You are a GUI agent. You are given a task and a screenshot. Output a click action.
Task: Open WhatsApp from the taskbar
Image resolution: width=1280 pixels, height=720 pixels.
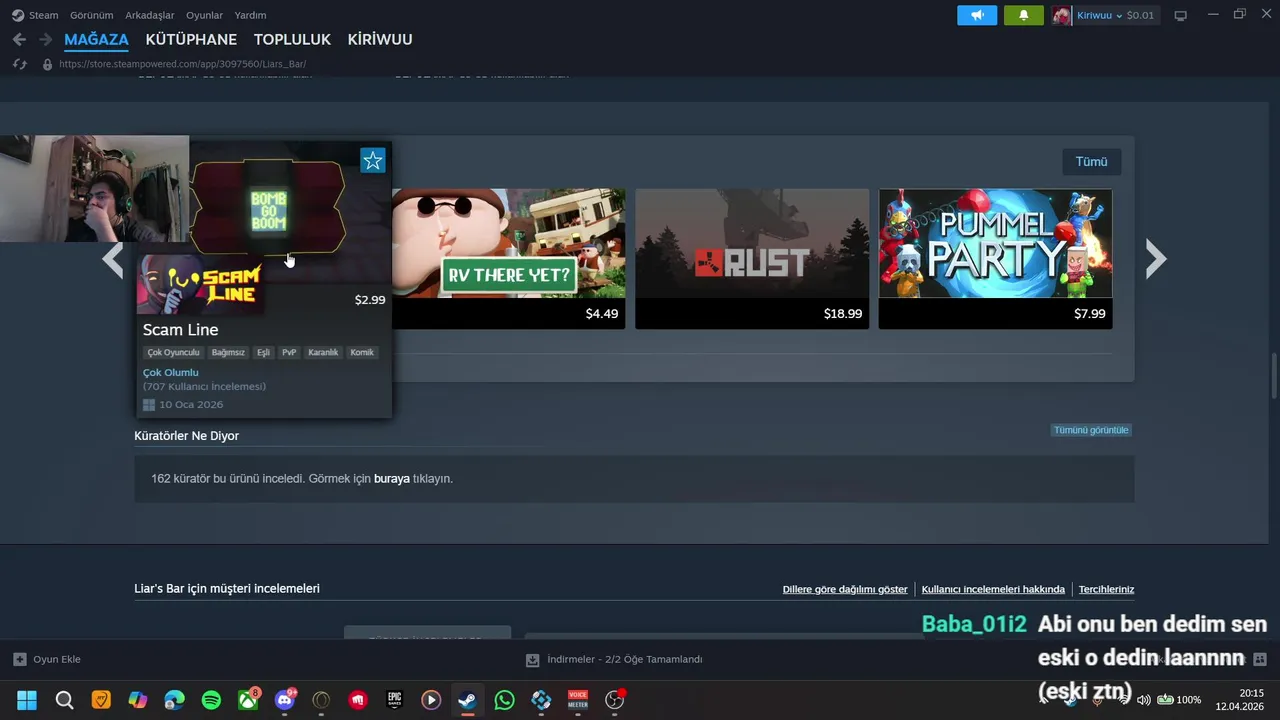tap(504, 700)
